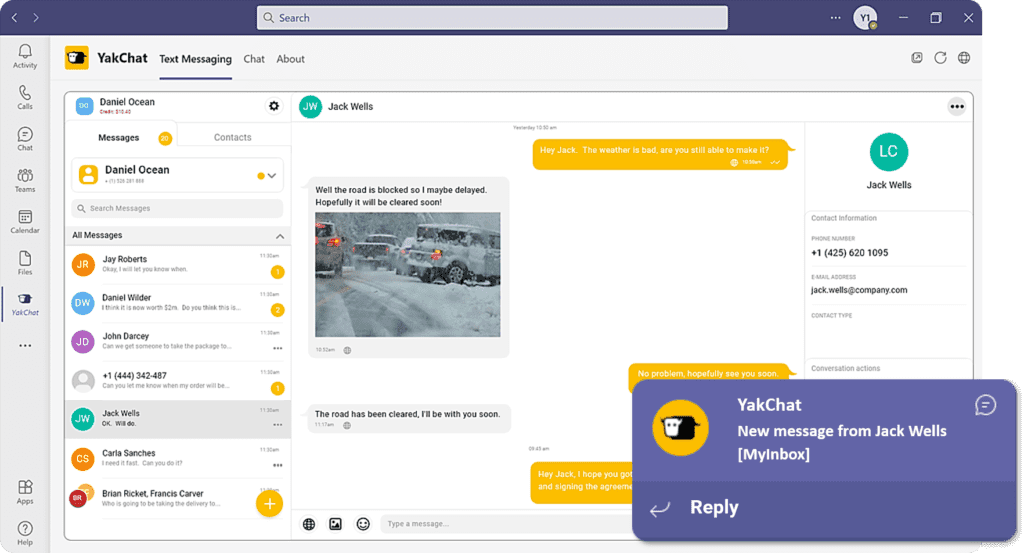Click Reply on the YakChat notification
Image resolution: width=1024 pixels, height=553 pixels.
(x=714, y=507)
